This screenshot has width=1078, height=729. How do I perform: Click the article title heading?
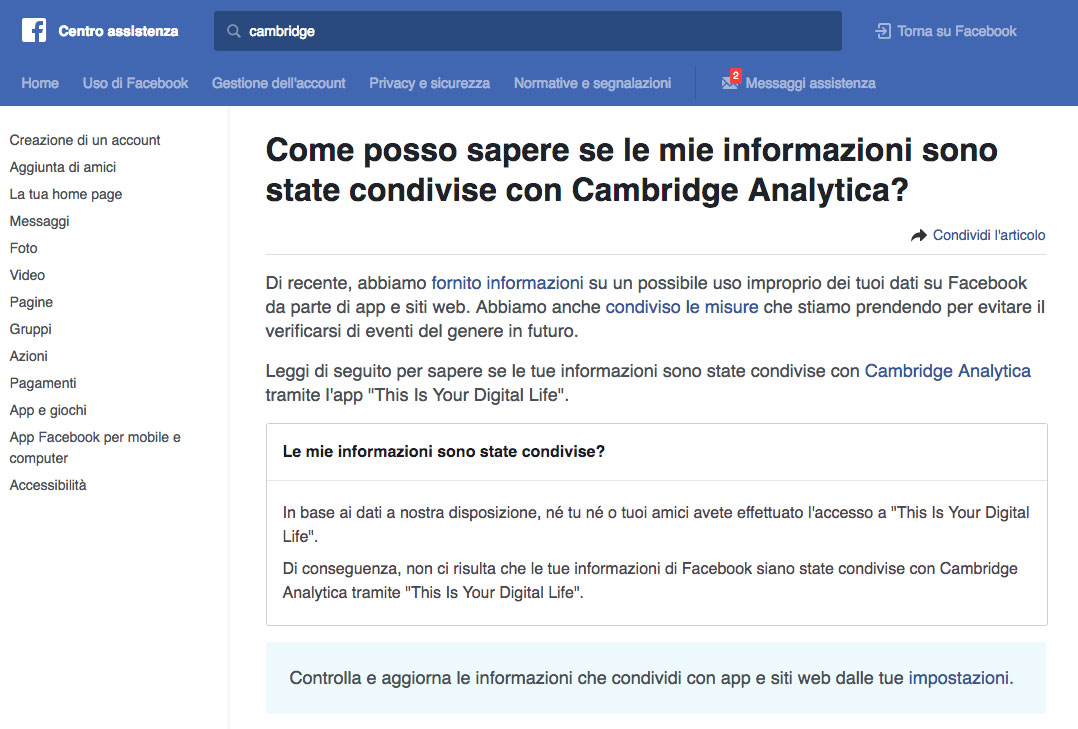coord(631,170)
